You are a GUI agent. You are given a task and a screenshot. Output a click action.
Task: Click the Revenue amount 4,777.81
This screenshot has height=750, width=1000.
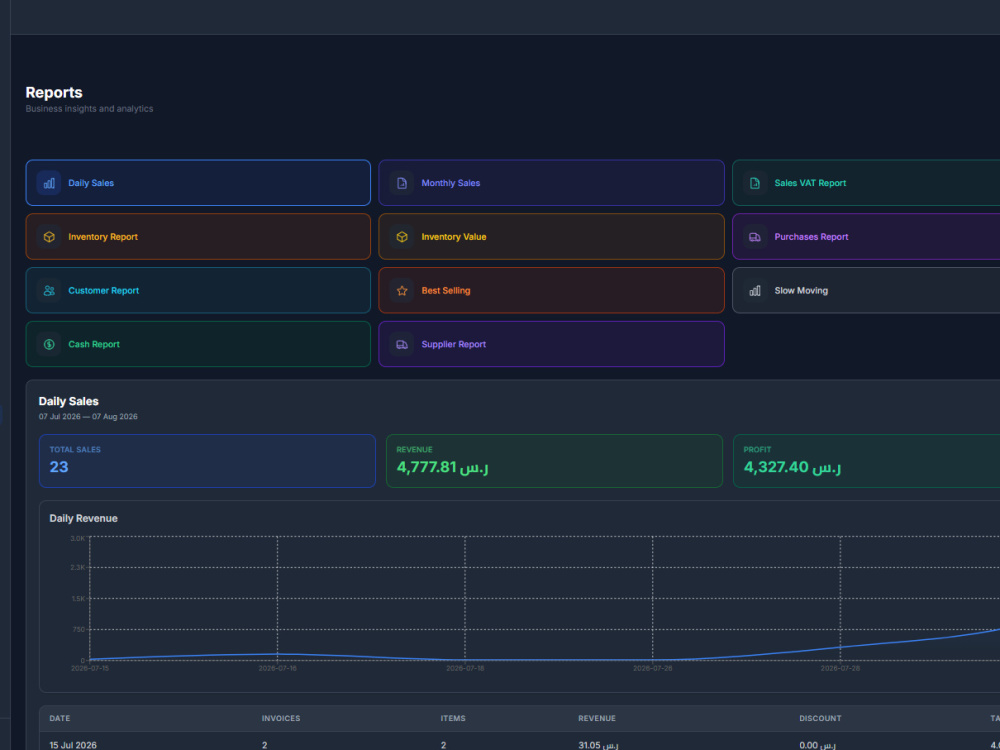pyautogui.click(x=443, y=467)
